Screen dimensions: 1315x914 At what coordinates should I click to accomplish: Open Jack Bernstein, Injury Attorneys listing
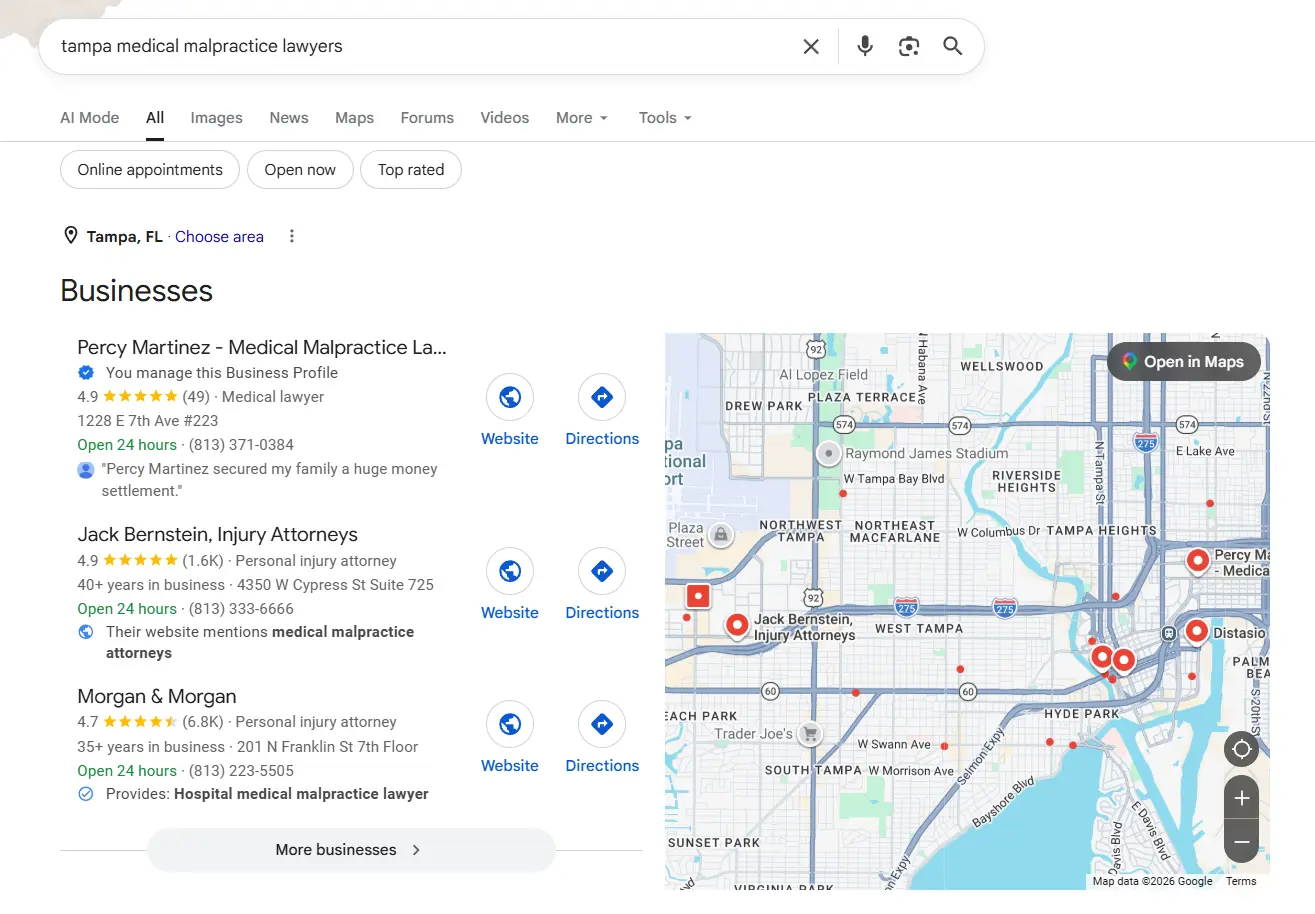217,535
